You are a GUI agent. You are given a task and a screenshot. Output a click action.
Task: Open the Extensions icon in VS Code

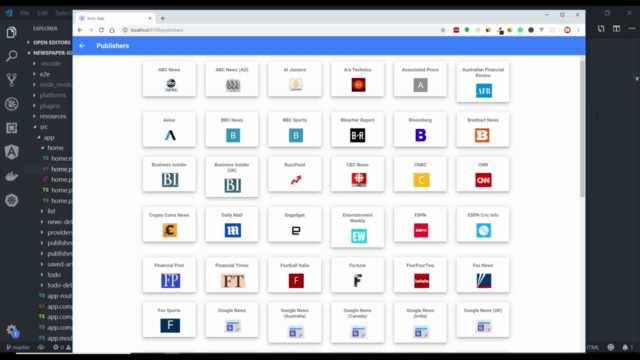[x=11, y=128]
